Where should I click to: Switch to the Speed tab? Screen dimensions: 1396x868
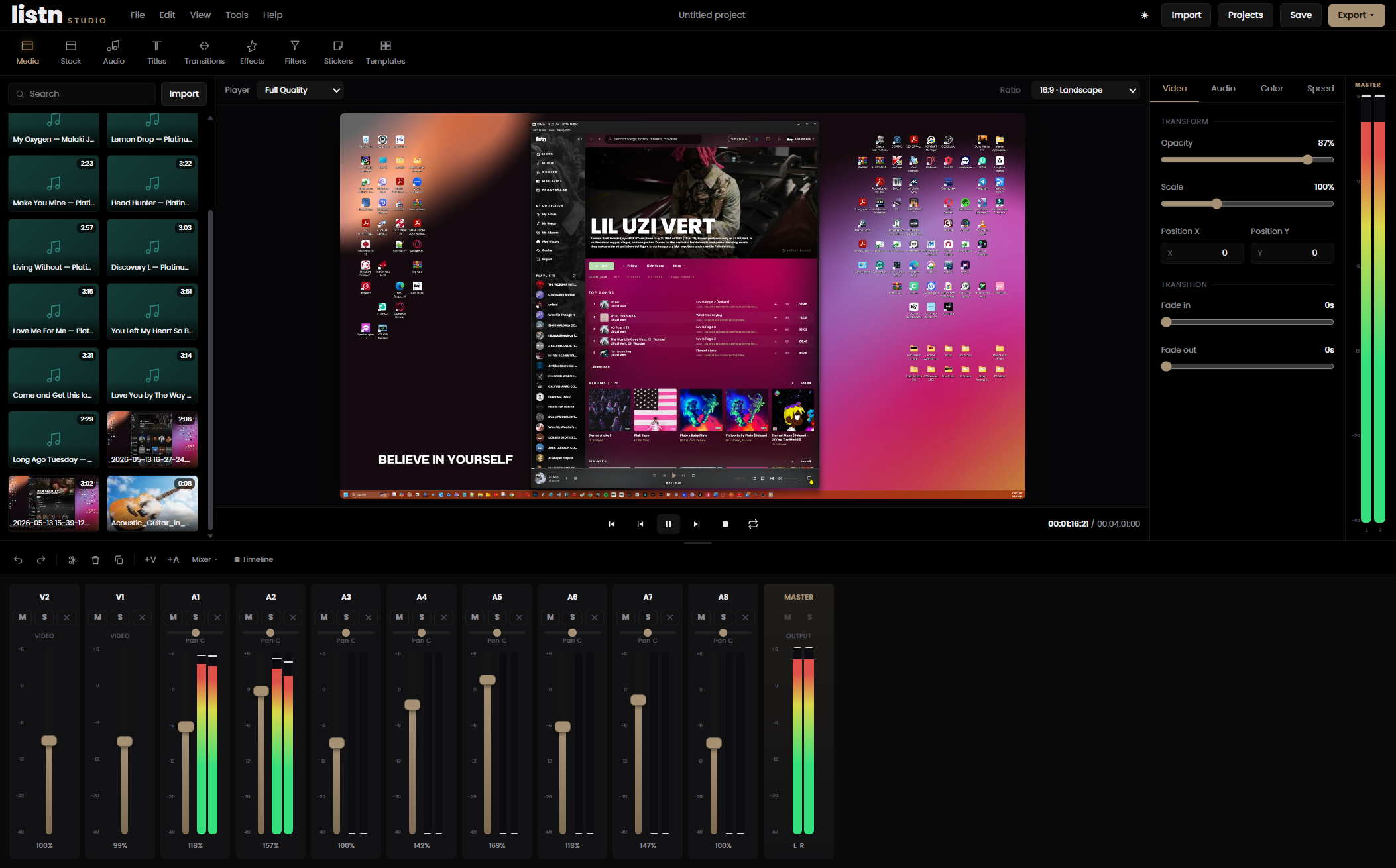(1320, 89)
